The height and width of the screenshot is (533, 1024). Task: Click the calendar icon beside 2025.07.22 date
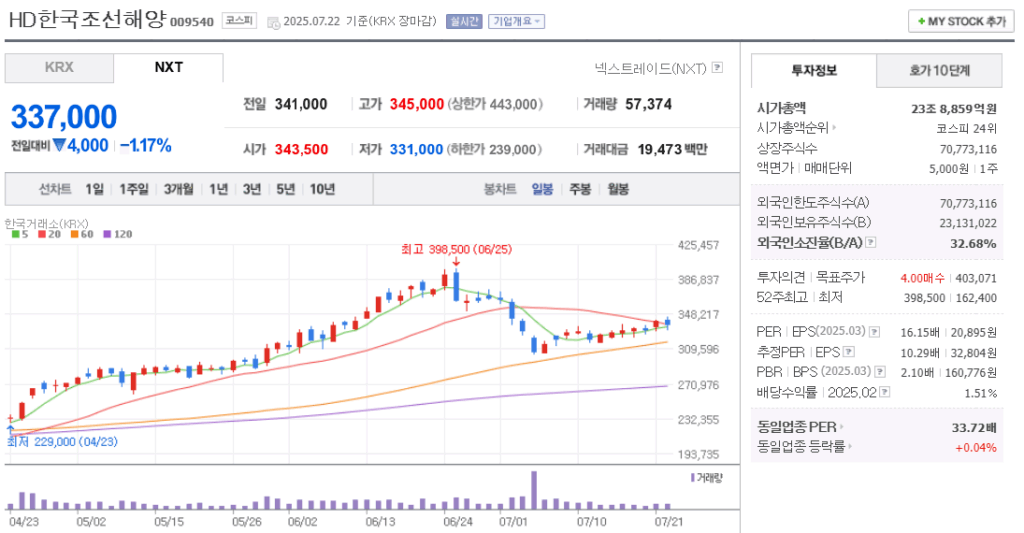click(273, 22)
